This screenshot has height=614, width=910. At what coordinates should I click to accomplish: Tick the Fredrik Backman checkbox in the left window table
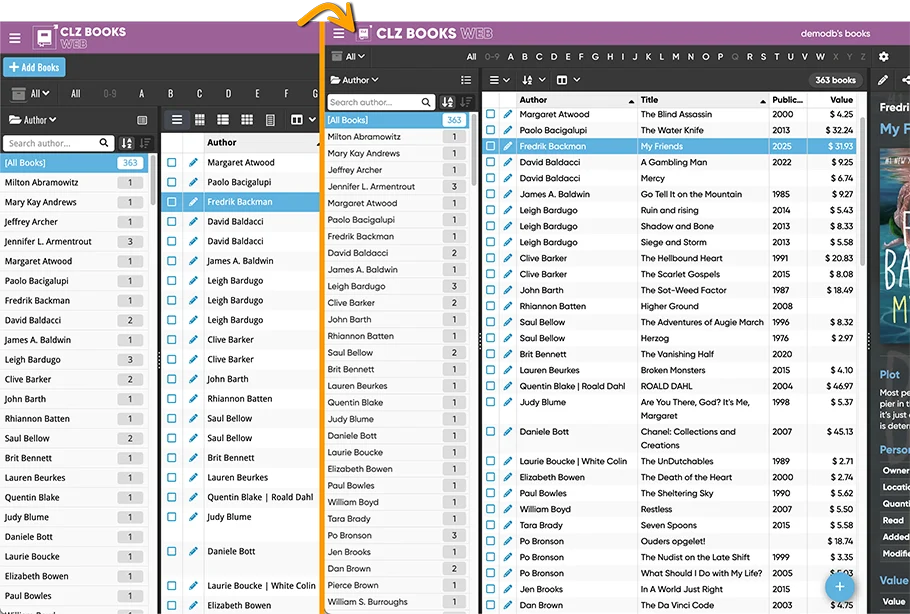(172, 202)
